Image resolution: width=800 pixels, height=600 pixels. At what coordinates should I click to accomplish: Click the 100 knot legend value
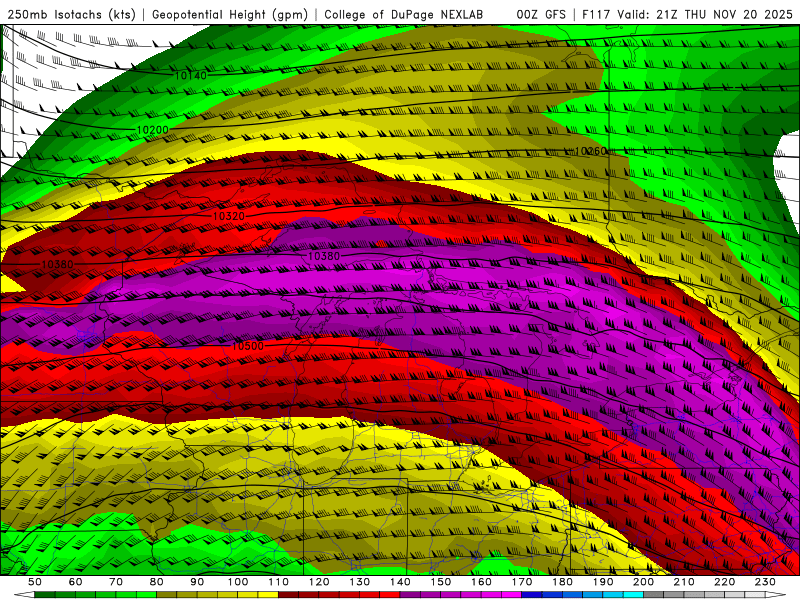tap(238, 582)
